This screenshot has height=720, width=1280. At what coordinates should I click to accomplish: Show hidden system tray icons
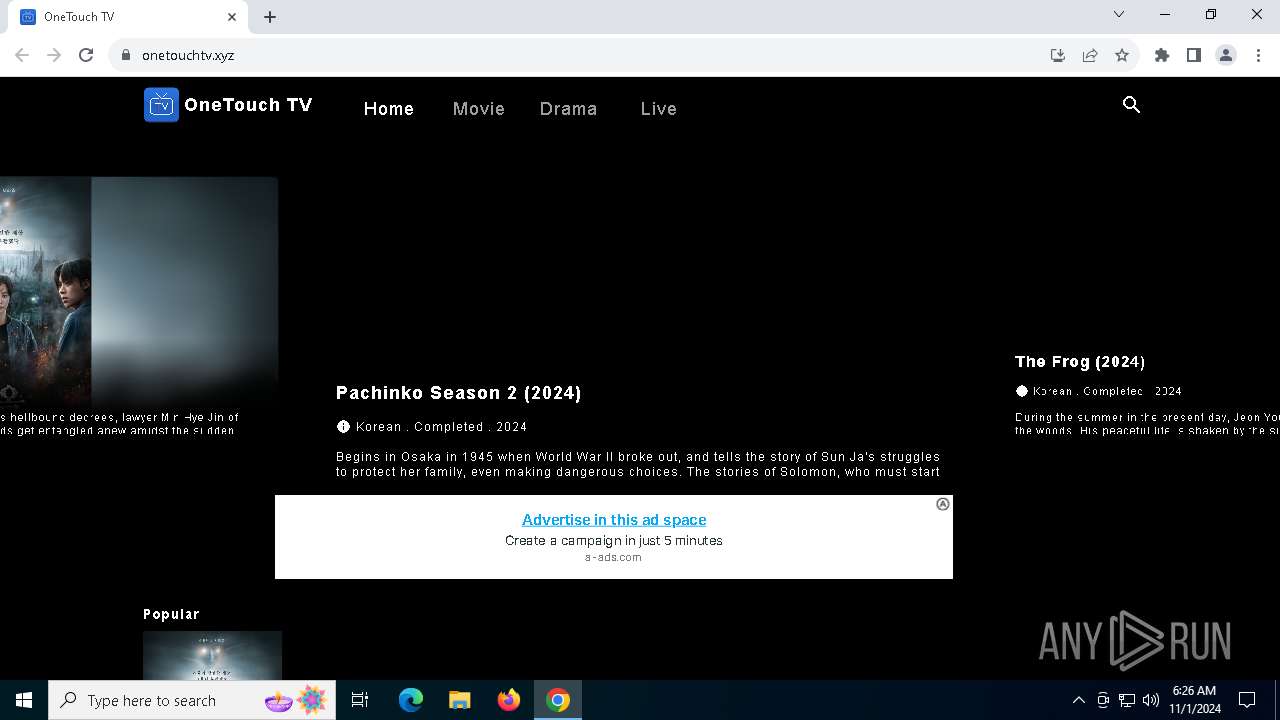1078,700
